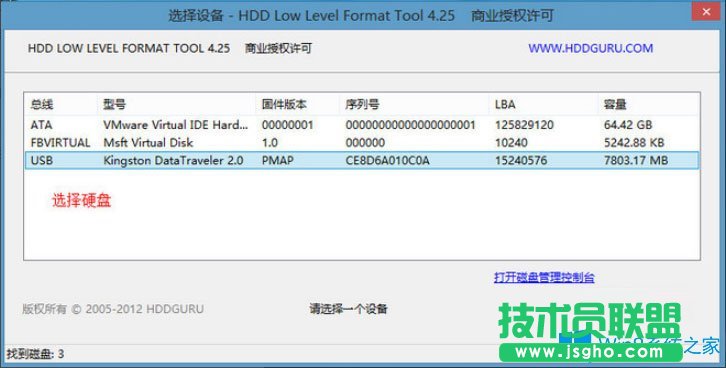Click the serial number CE8D6A010C0A

(388, 161)
